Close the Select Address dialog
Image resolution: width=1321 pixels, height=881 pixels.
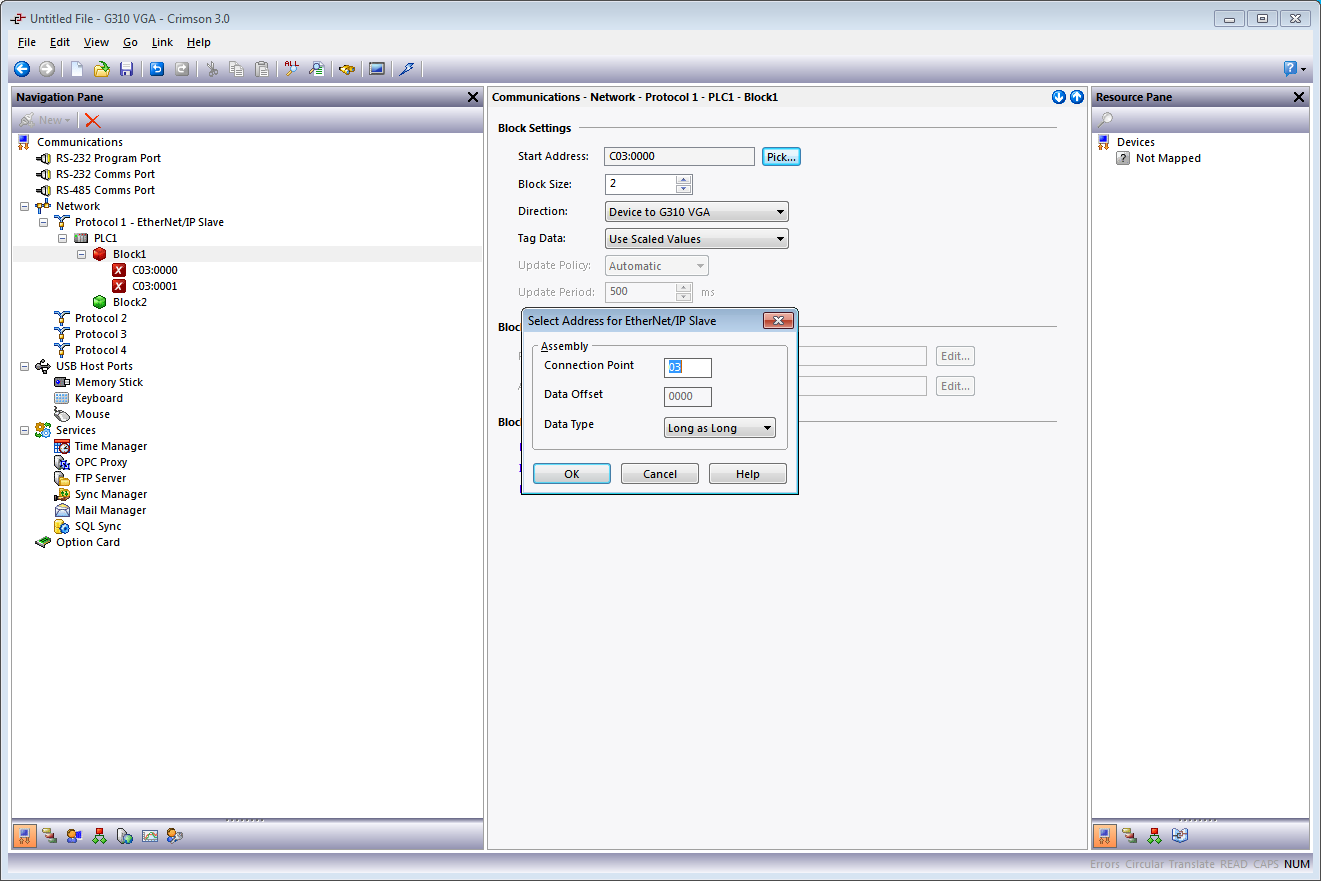pyautogui.click(x=778, y=321)
